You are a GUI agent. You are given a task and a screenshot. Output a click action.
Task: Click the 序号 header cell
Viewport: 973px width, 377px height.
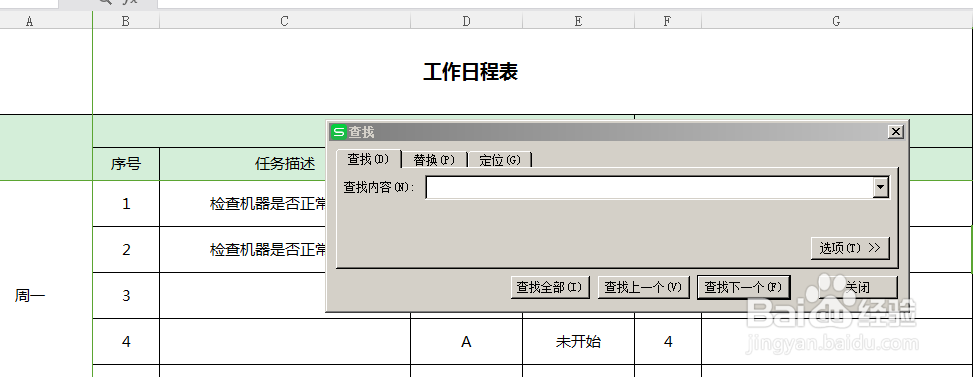coord(126,164)
